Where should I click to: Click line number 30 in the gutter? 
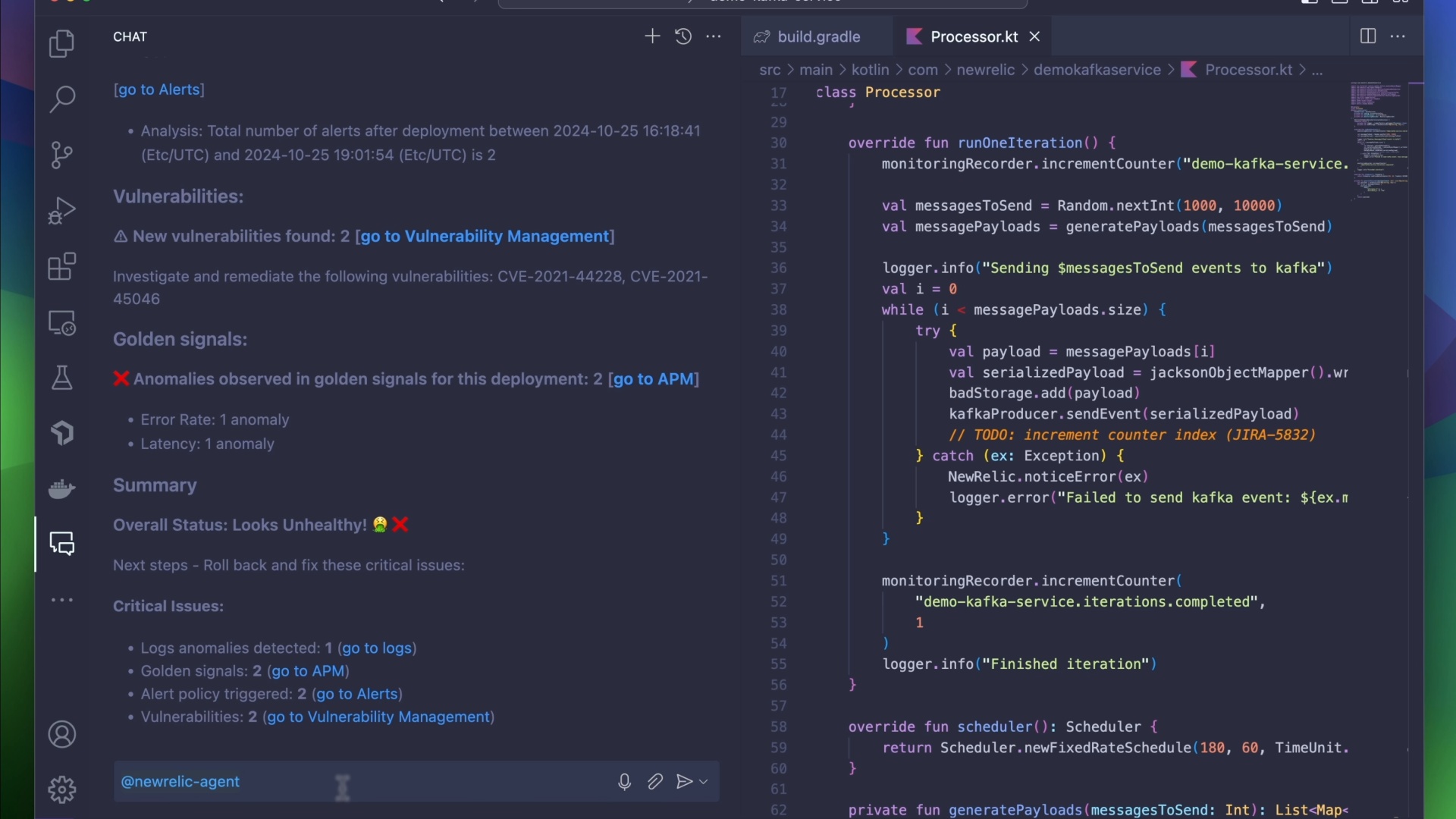pyautogui.click(x=779, y=143)
